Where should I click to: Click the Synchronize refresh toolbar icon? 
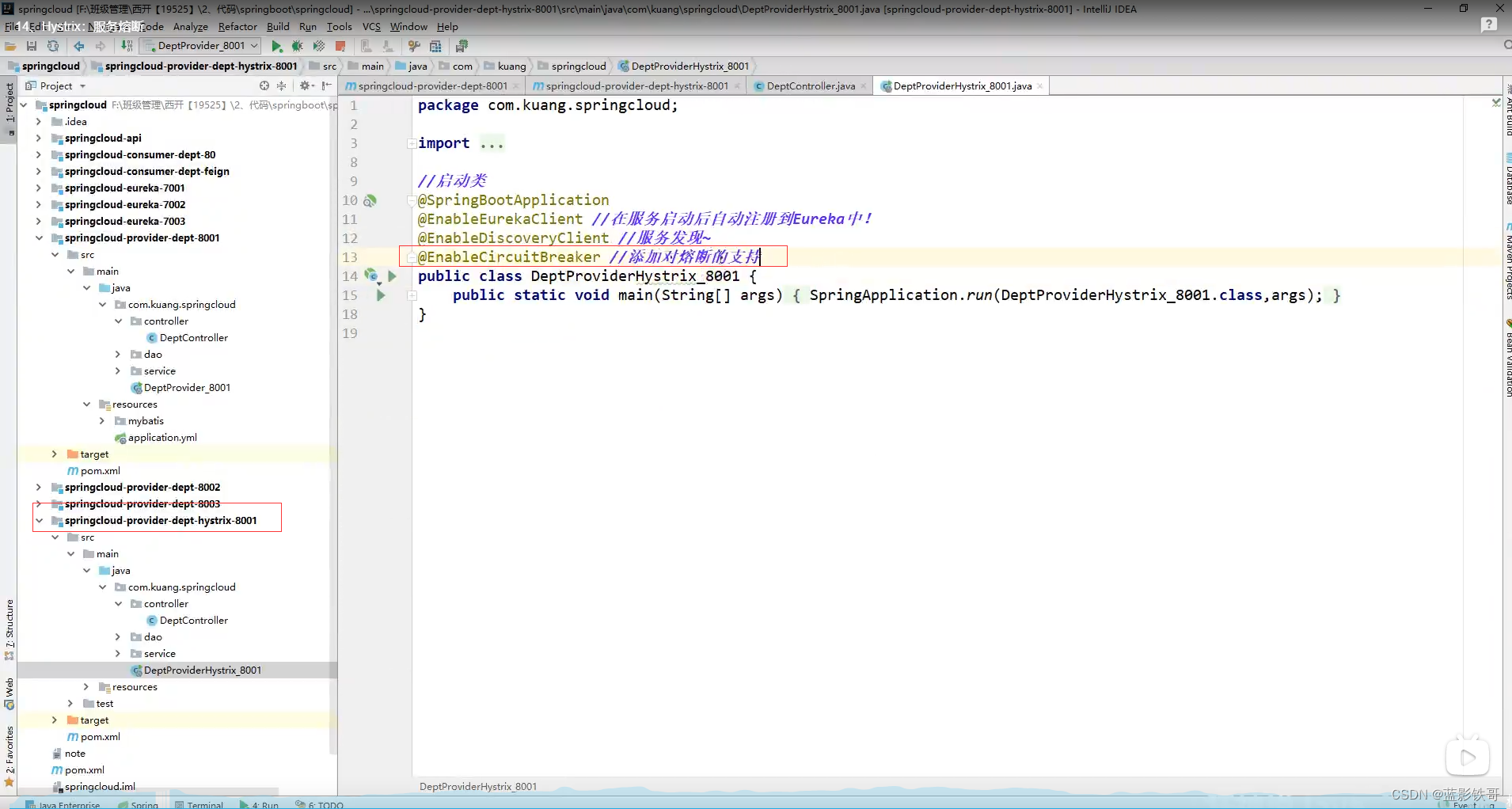click(53, 46)
